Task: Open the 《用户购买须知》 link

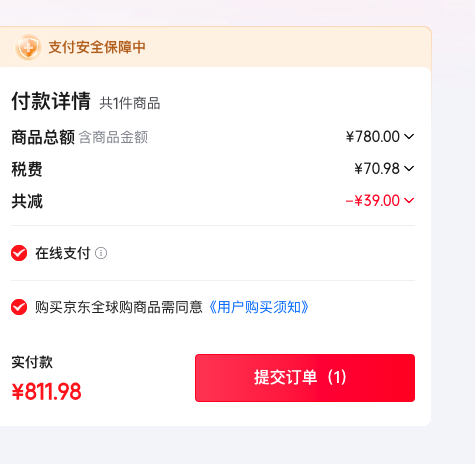Action: [x=259, y=307]
